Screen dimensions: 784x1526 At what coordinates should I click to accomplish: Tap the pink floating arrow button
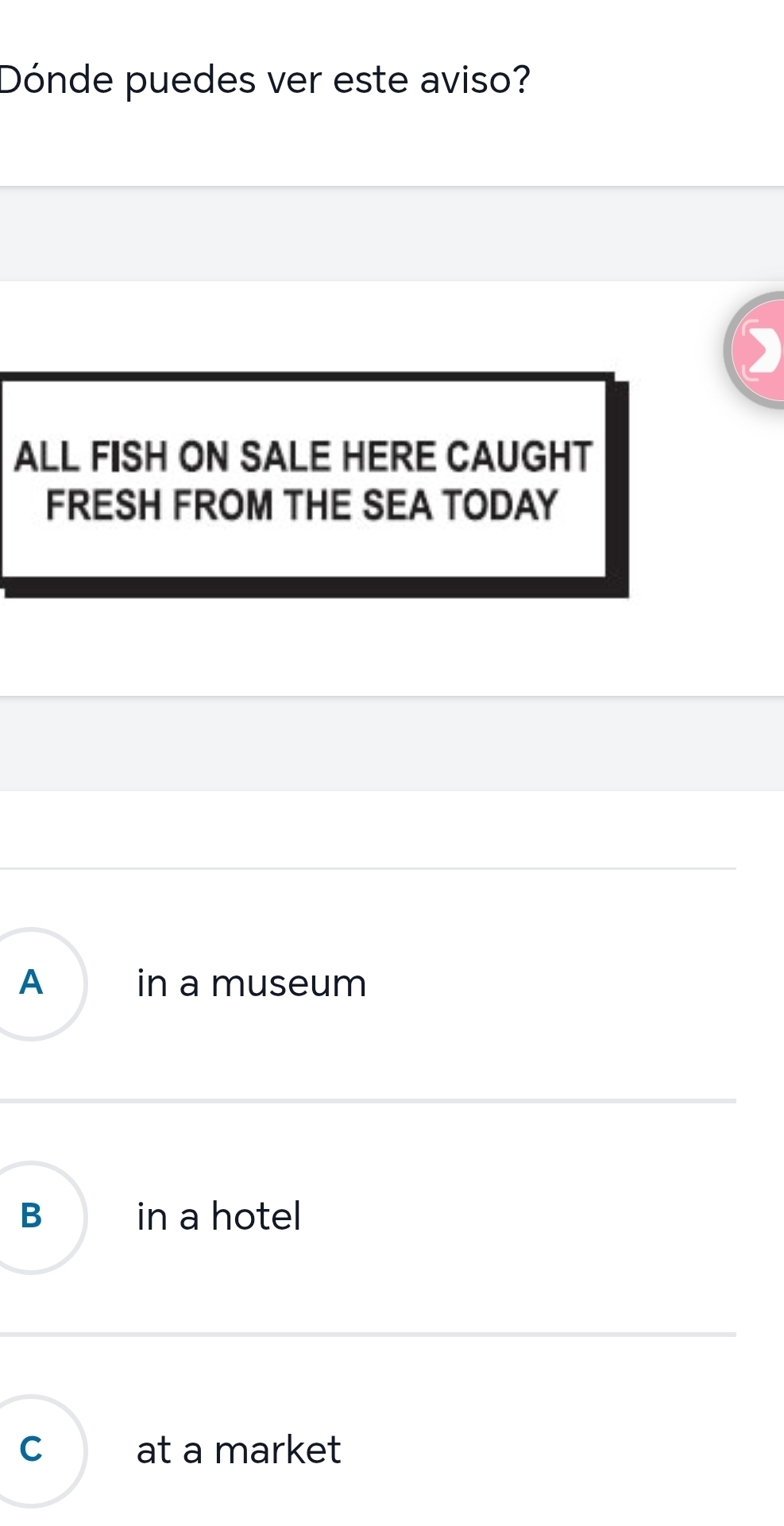click(x=757, y=350)
